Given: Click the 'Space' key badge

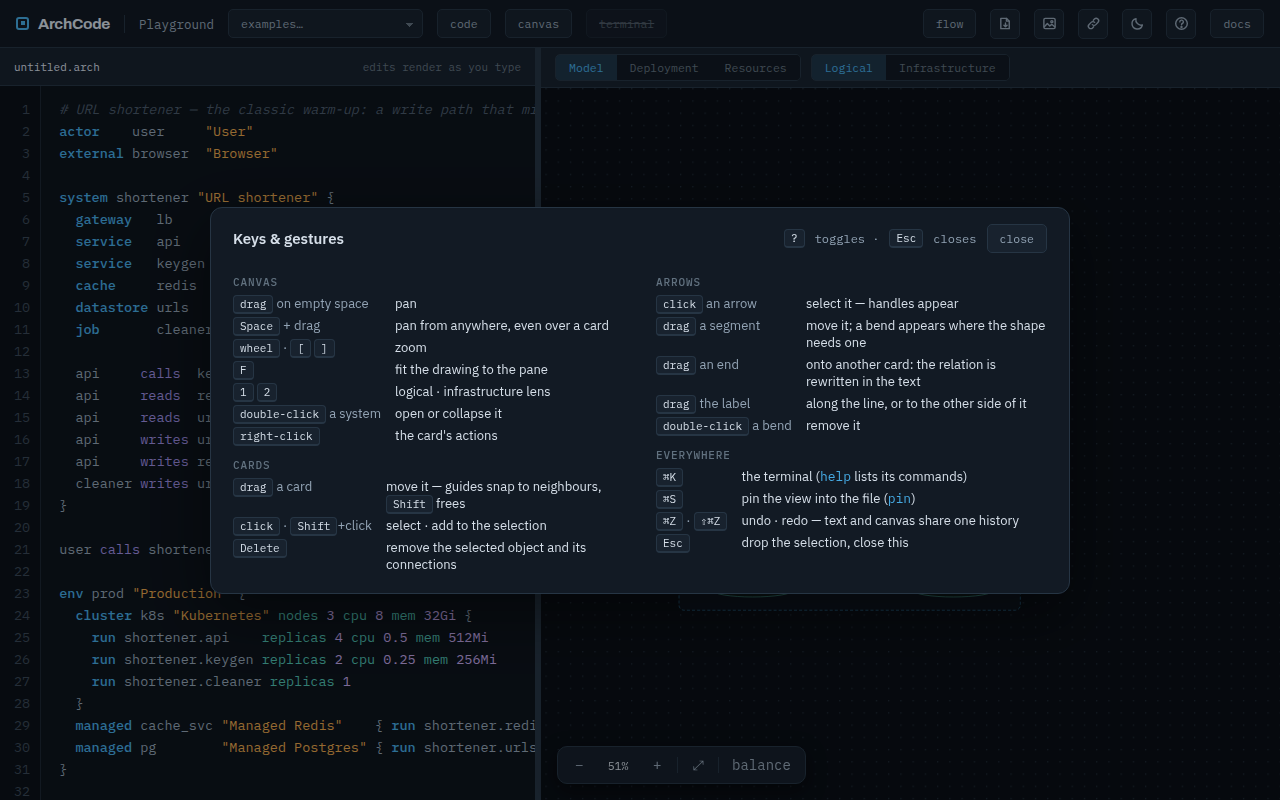Looking at the screenshot, I should (x=256, y=326).
